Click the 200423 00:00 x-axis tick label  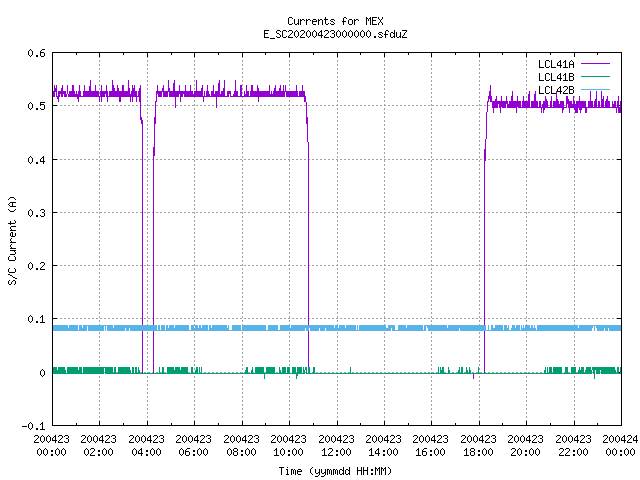[51, 446]
